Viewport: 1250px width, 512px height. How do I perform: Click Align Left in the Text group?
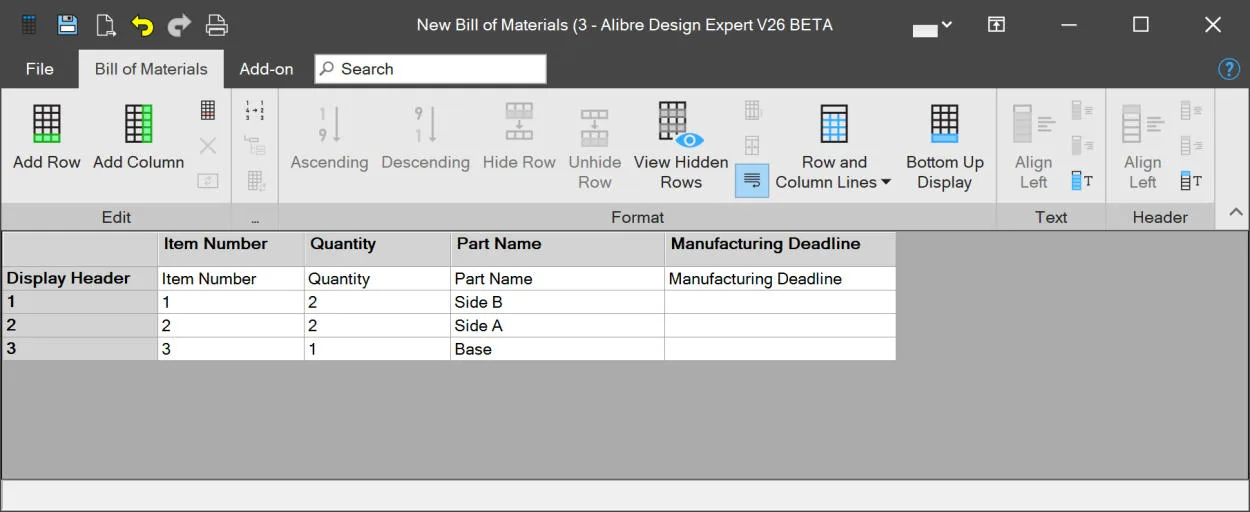pos(1033,146)
